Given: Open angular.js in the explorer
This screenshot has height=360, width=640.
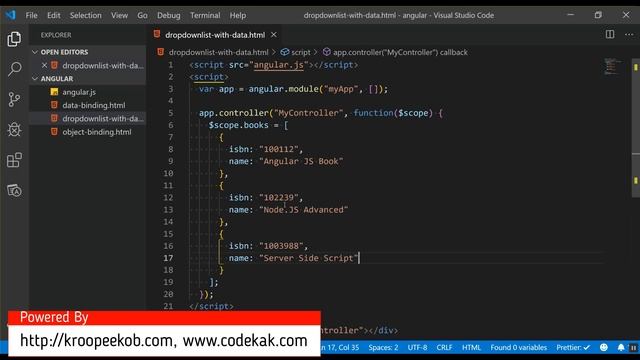Looking at the screenshot, I should pos(79,92).
